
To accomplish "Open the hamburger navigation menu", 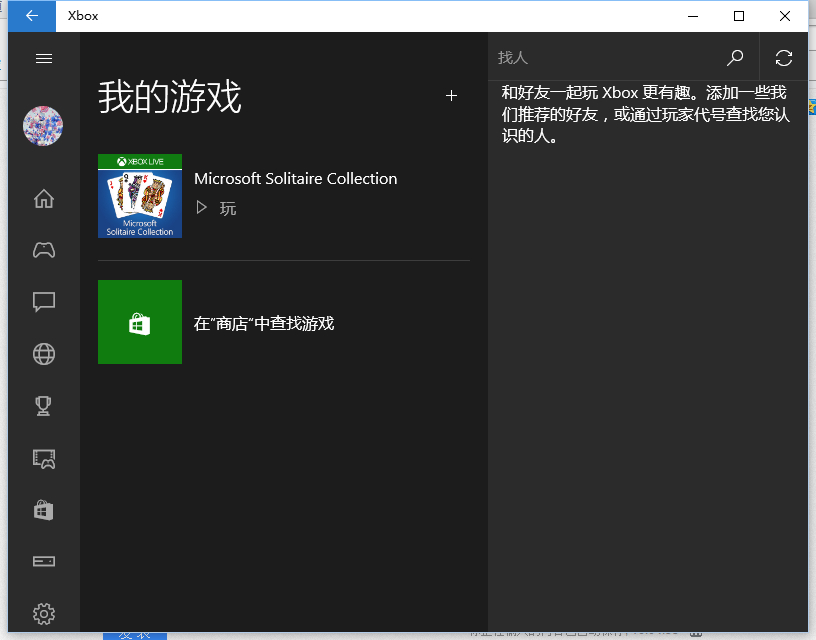I will [44, 58].
